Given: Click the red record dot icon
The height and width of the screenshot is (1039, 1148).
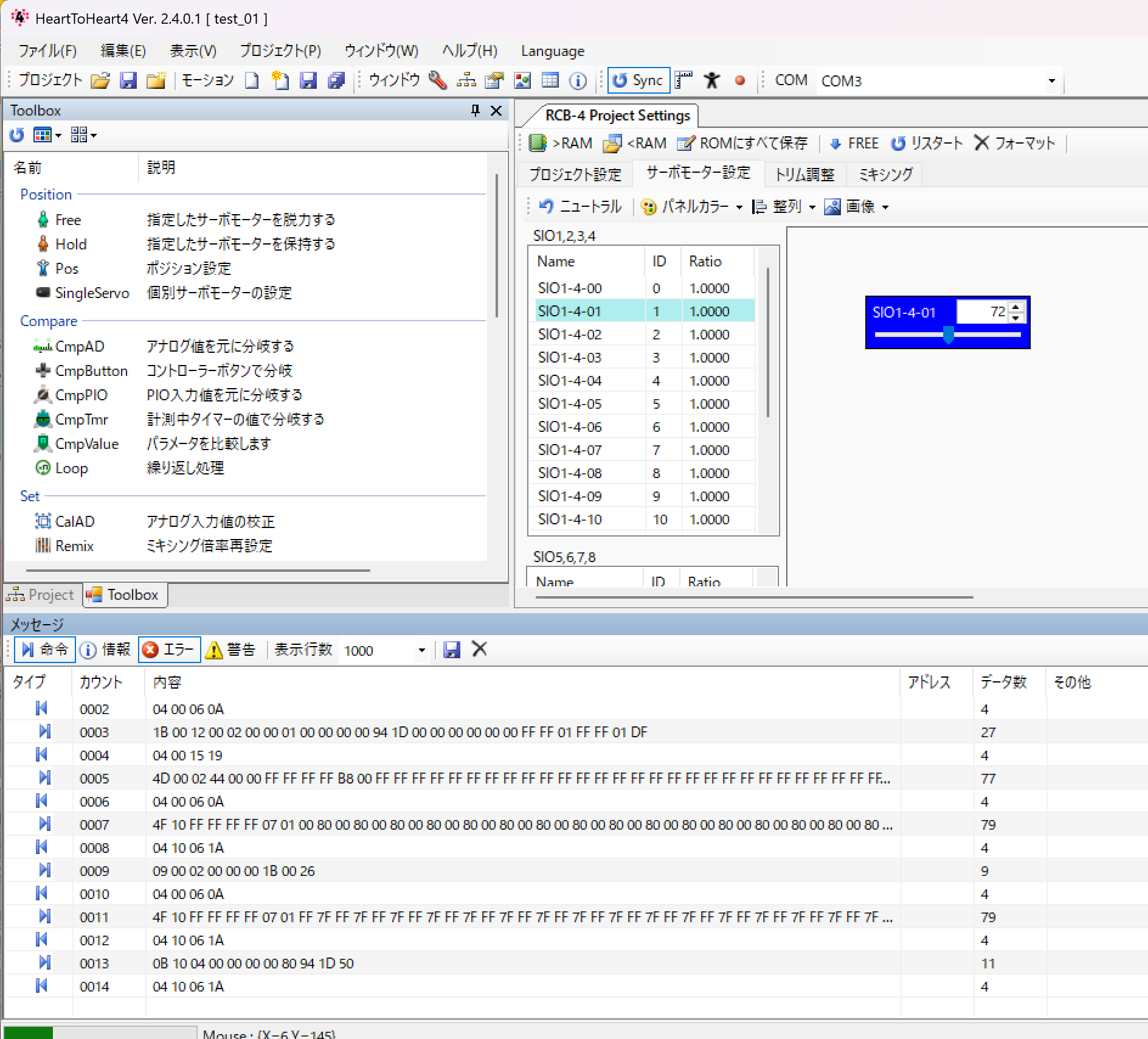Looking at the screenshot, I should pyautogui.click(x=740, y=80).
